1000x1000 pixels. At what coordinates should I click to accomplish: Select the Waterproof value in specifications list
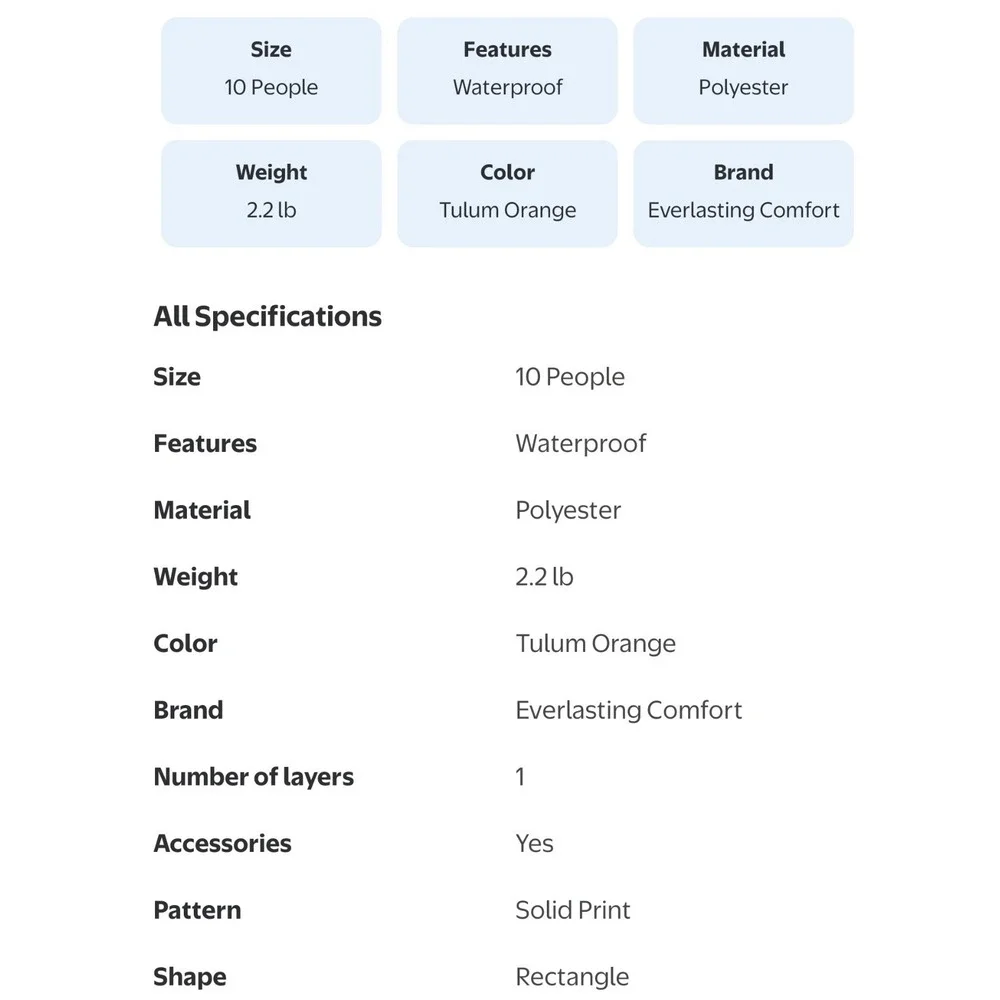(x=580, y=443)
